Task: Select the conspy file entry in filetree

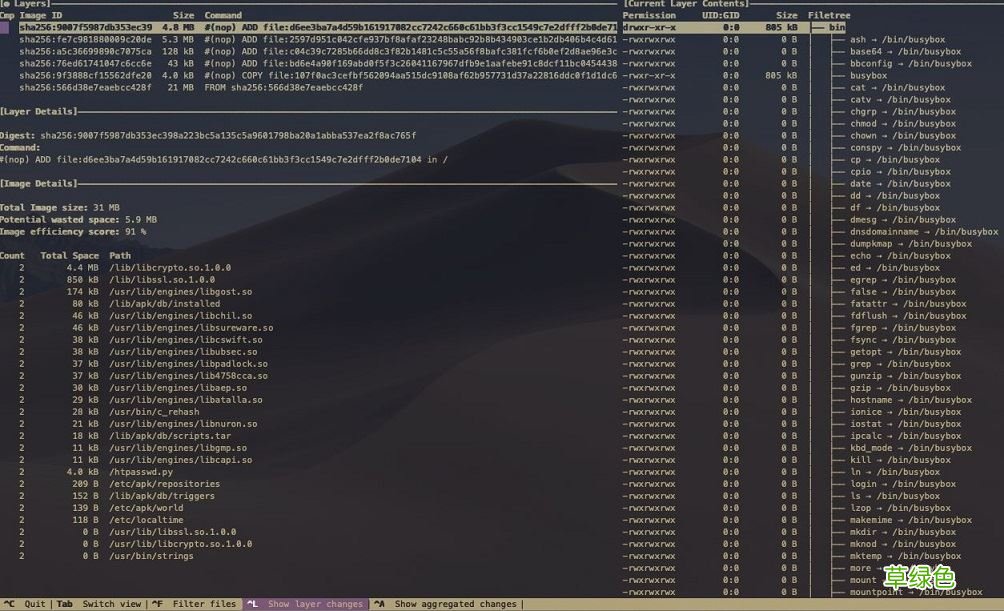Action: point(905,148)
